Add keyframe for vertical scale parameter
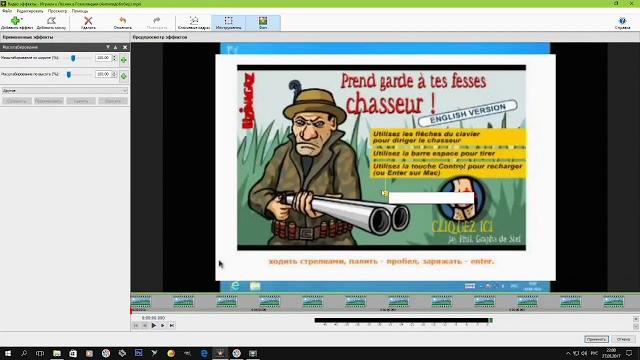Image resolution: width=640 pixels, height=360 pixels. point(124,76)
